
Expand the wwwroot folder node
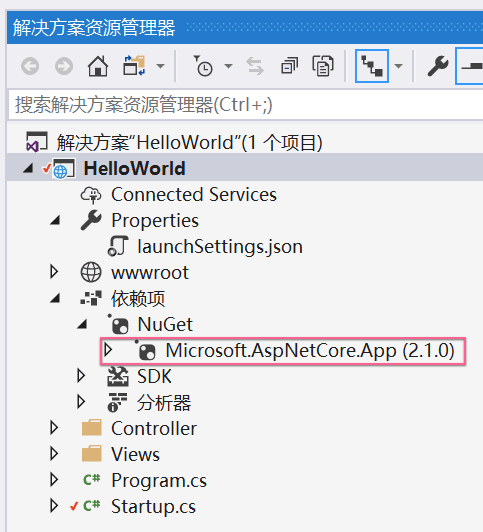click(x=54, y=272)
